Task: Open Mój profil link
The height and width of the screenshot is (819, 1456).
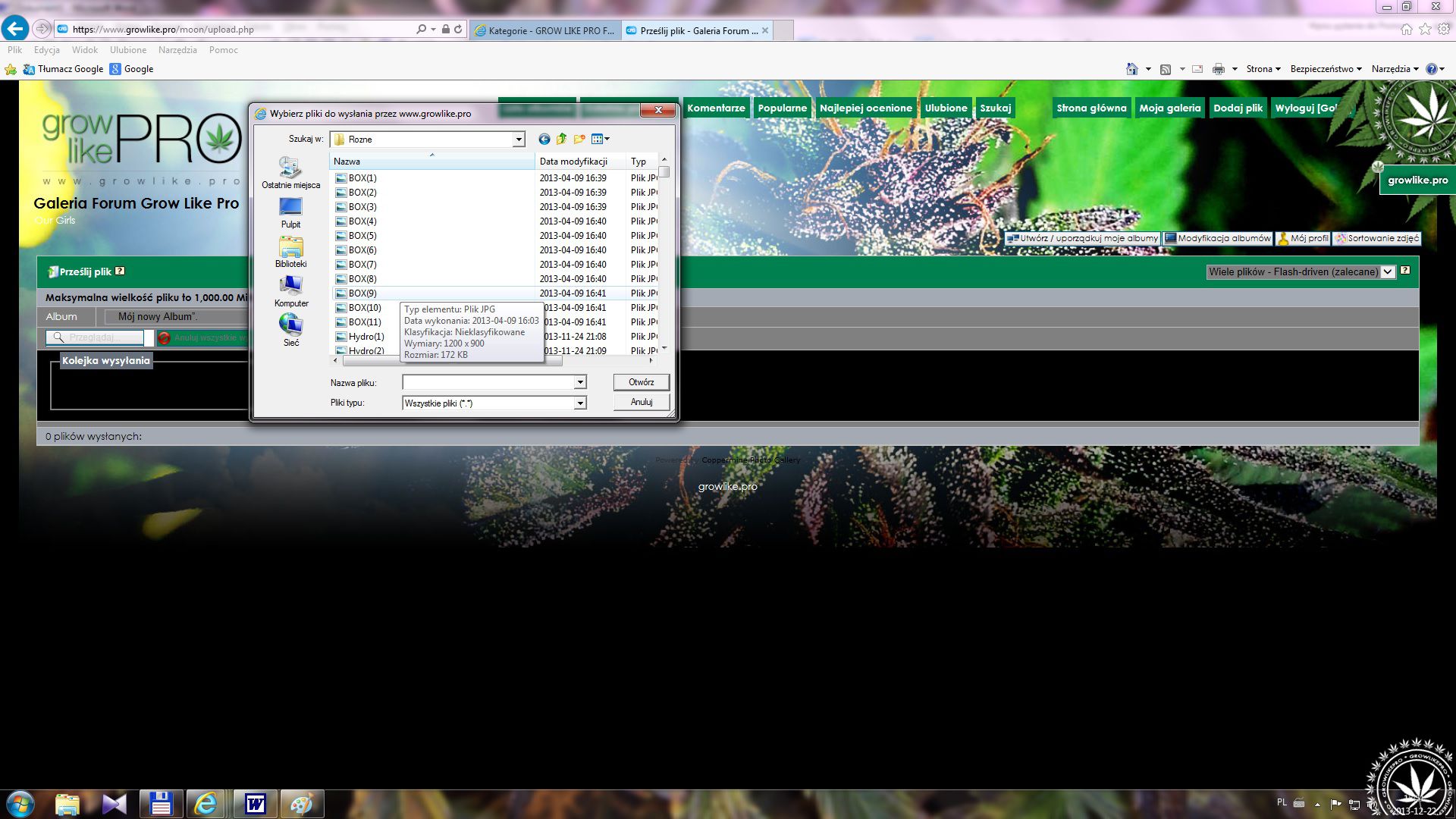Action: coord(1303,238)
